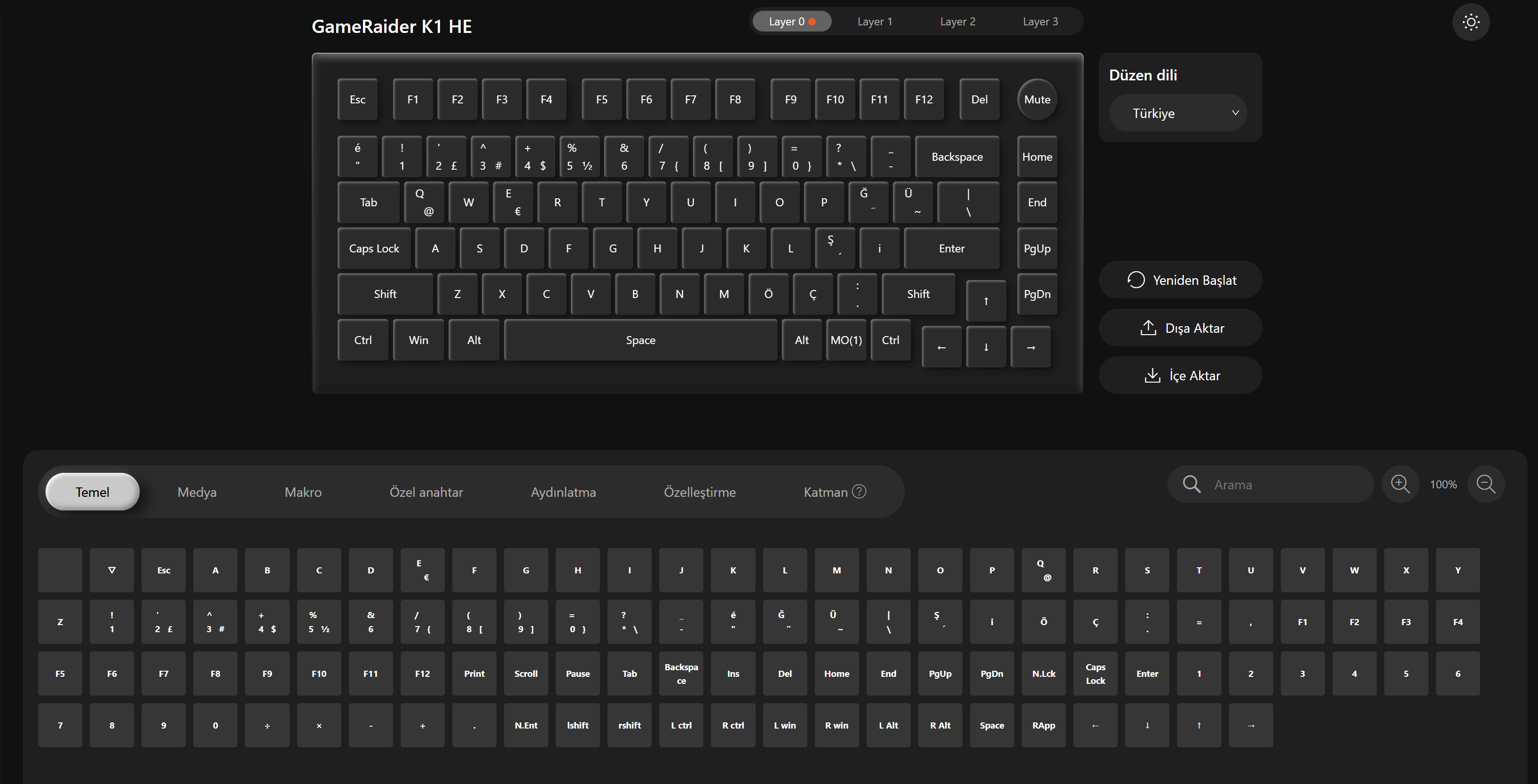Pick the Ş keycode in palette
The image size is (1538, 784).
(x=940, y=622)
